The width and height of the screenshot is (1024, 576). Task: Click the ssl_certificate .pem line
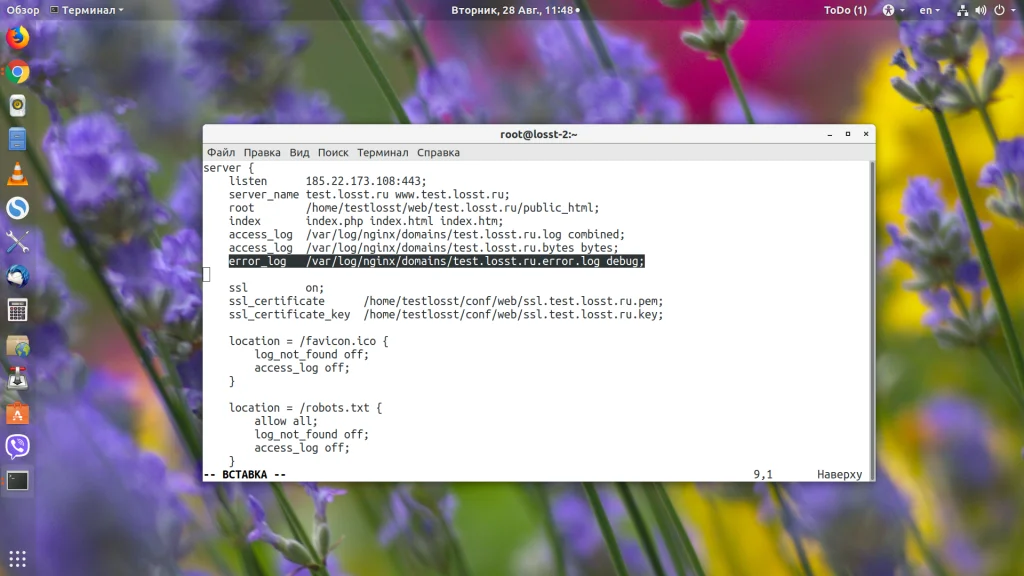coord(446,301)
